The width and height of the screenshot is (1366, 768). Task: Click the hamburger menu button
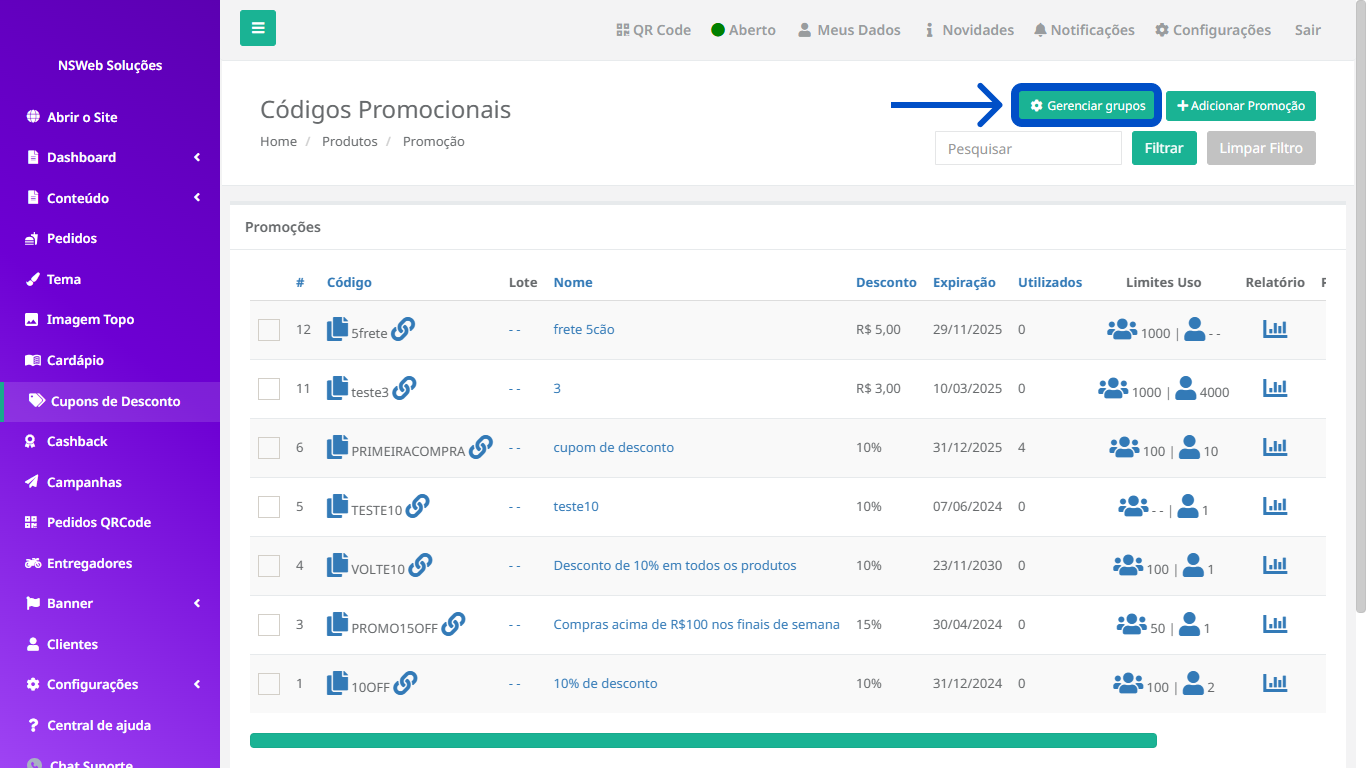(258, 28)
